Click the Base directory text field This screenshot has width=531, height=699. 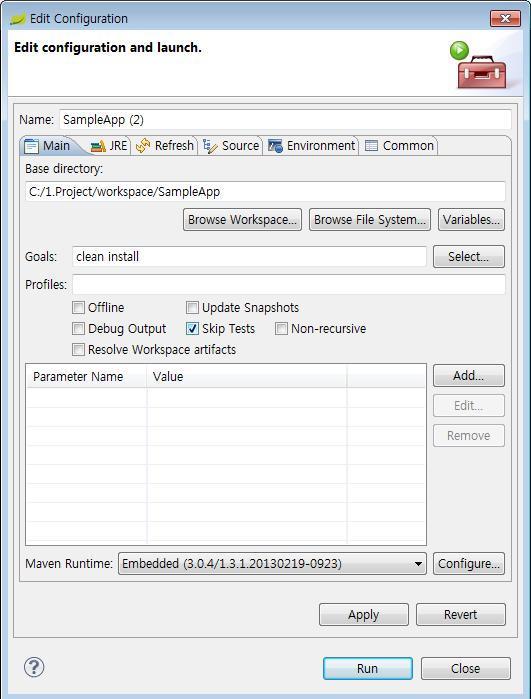coord(265,192)
